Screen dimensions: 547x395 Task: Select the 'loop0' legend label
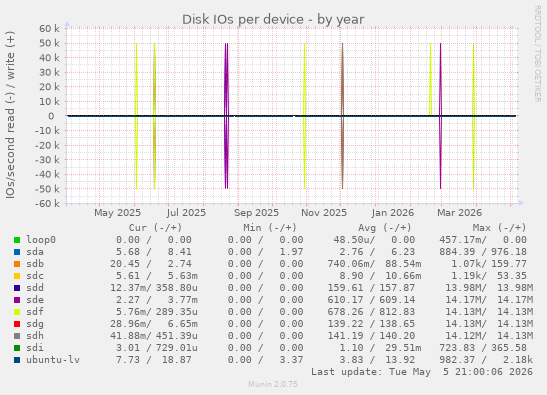click(41, 240)
